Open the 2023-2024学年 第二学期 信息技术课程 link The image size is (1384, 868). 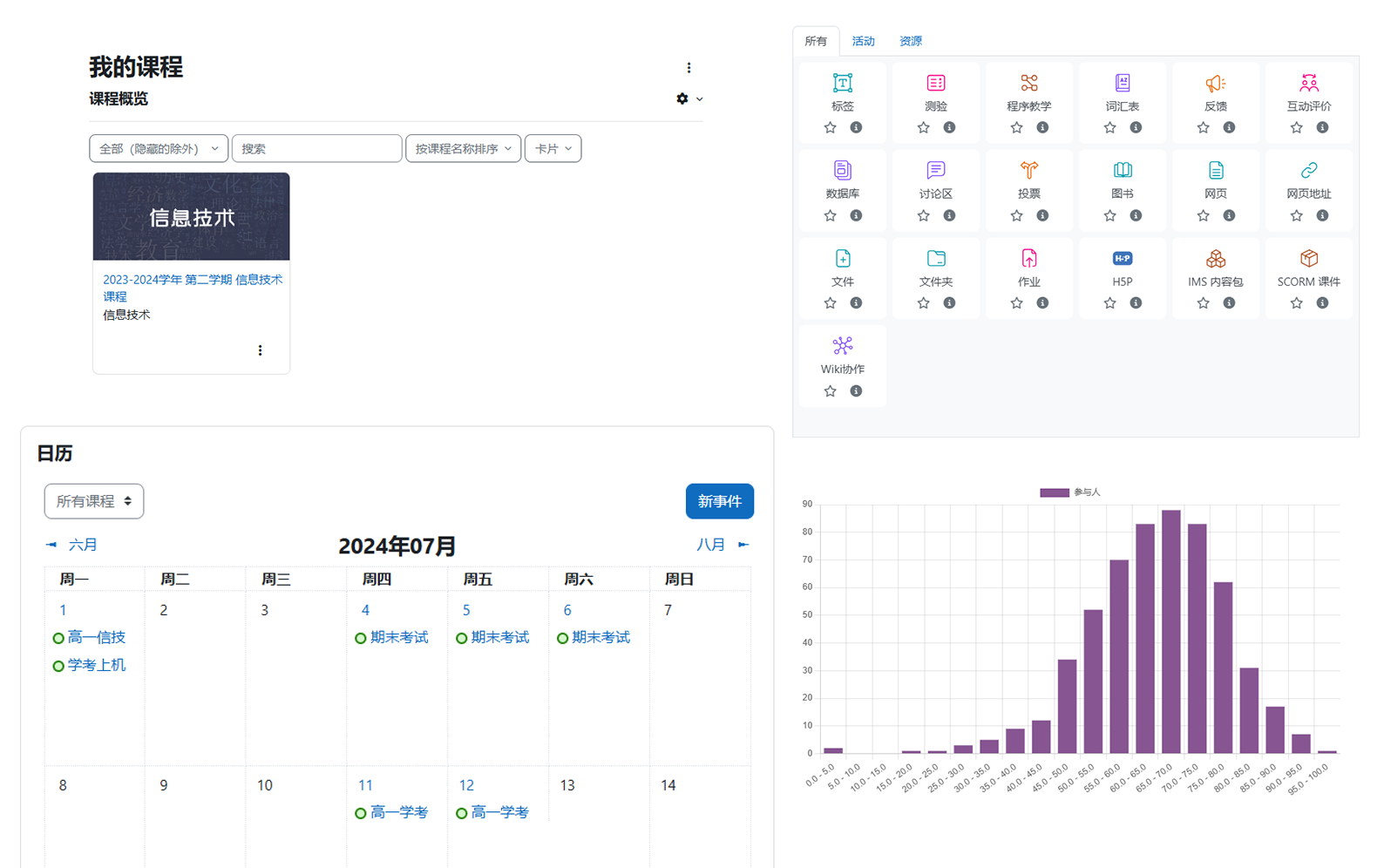pyautogui.click(x=193, y=288)
